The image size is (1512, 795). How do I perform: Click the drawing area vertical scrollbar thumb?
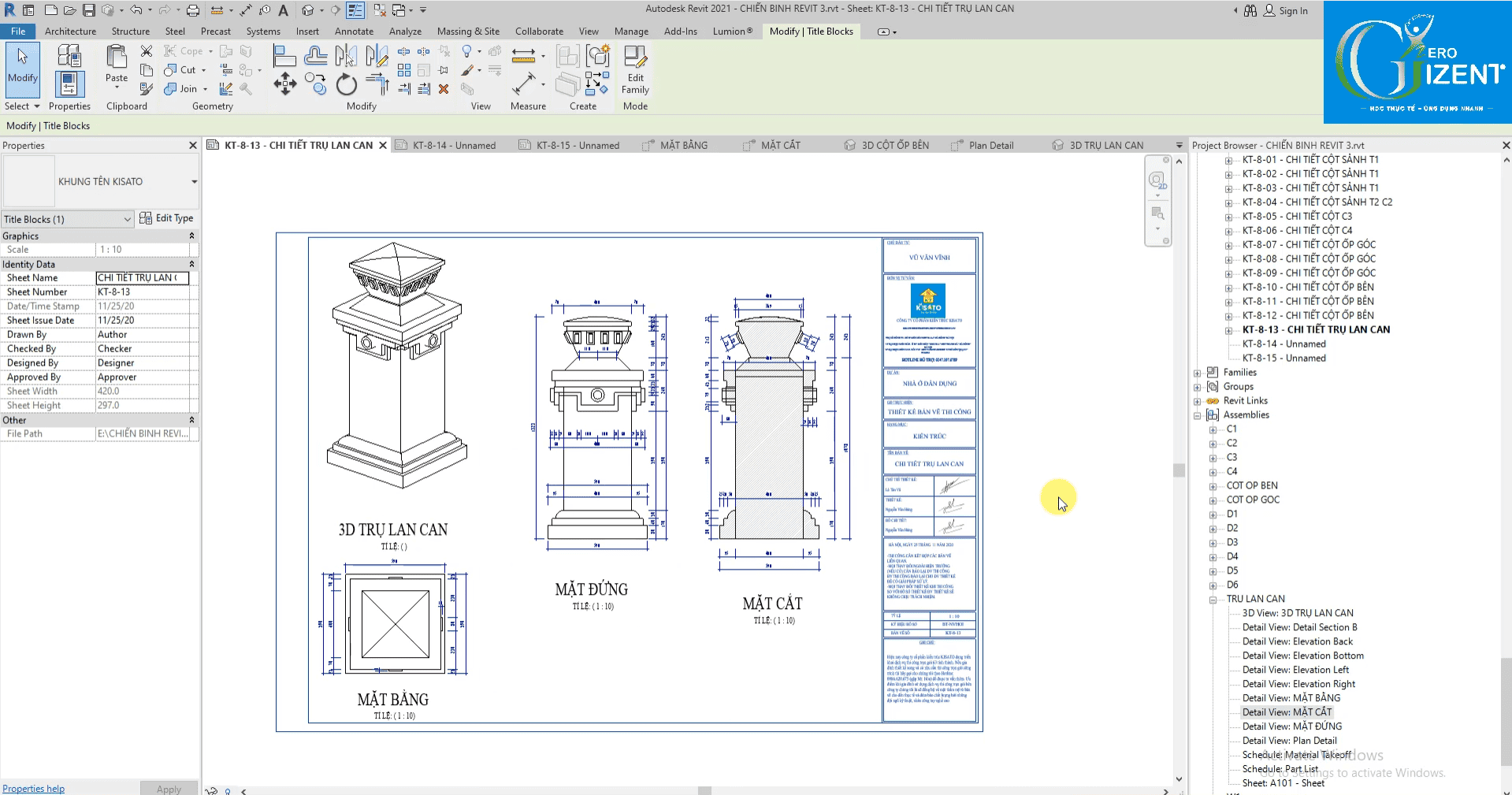pos(1179,470)
